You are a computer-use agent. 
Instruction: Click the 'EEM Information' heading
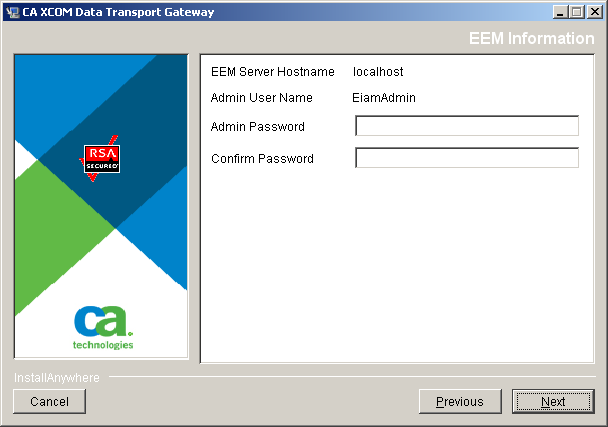point(532,38)
